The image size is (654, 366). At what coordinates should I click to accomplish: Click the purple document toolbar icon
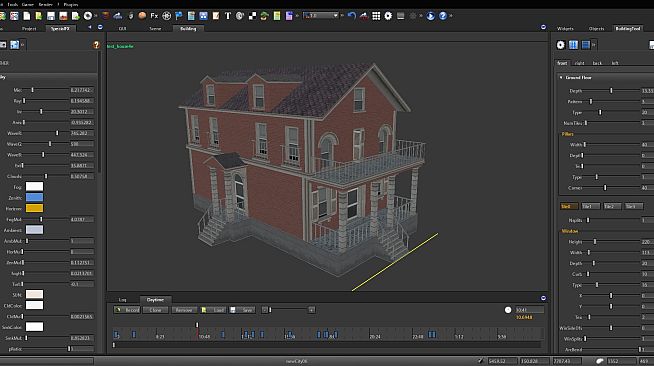(289, 16)
